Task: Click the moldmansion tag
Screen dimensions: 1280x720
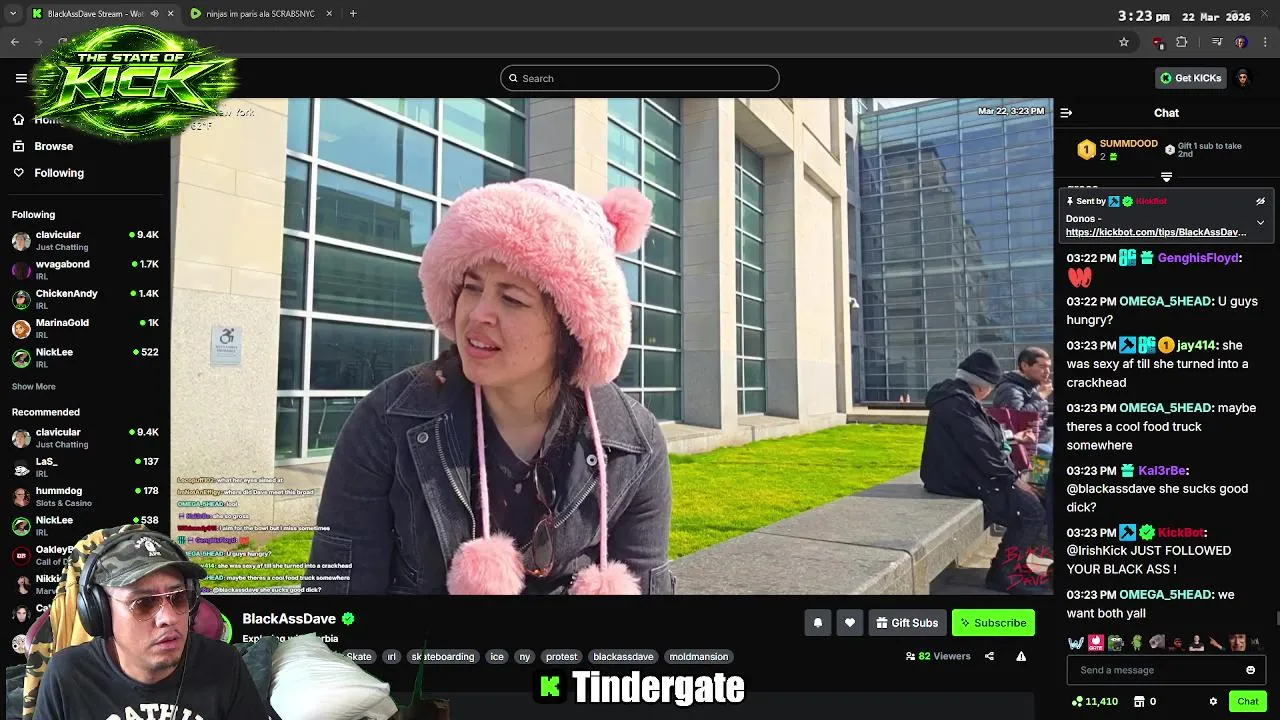Action: click(x=699, y=657)
